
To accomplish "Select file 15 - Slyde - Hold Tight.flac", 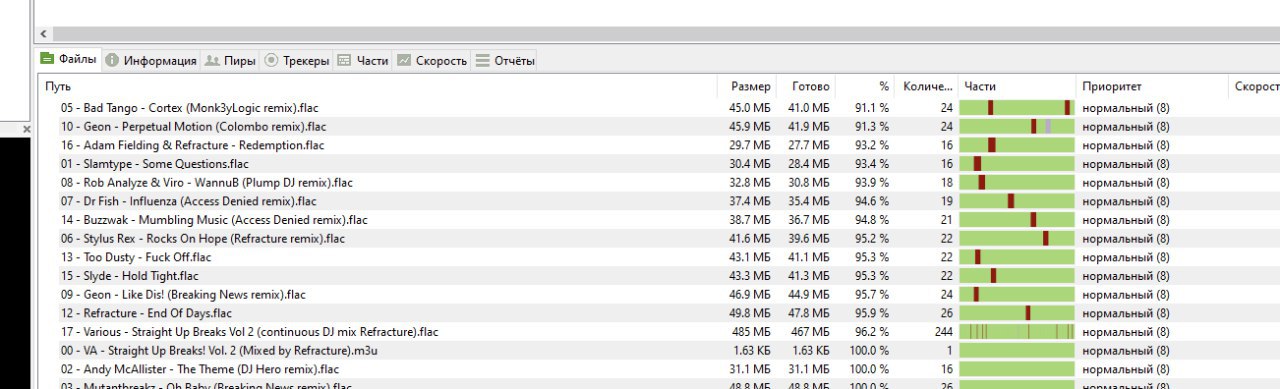I will (129, 275).
